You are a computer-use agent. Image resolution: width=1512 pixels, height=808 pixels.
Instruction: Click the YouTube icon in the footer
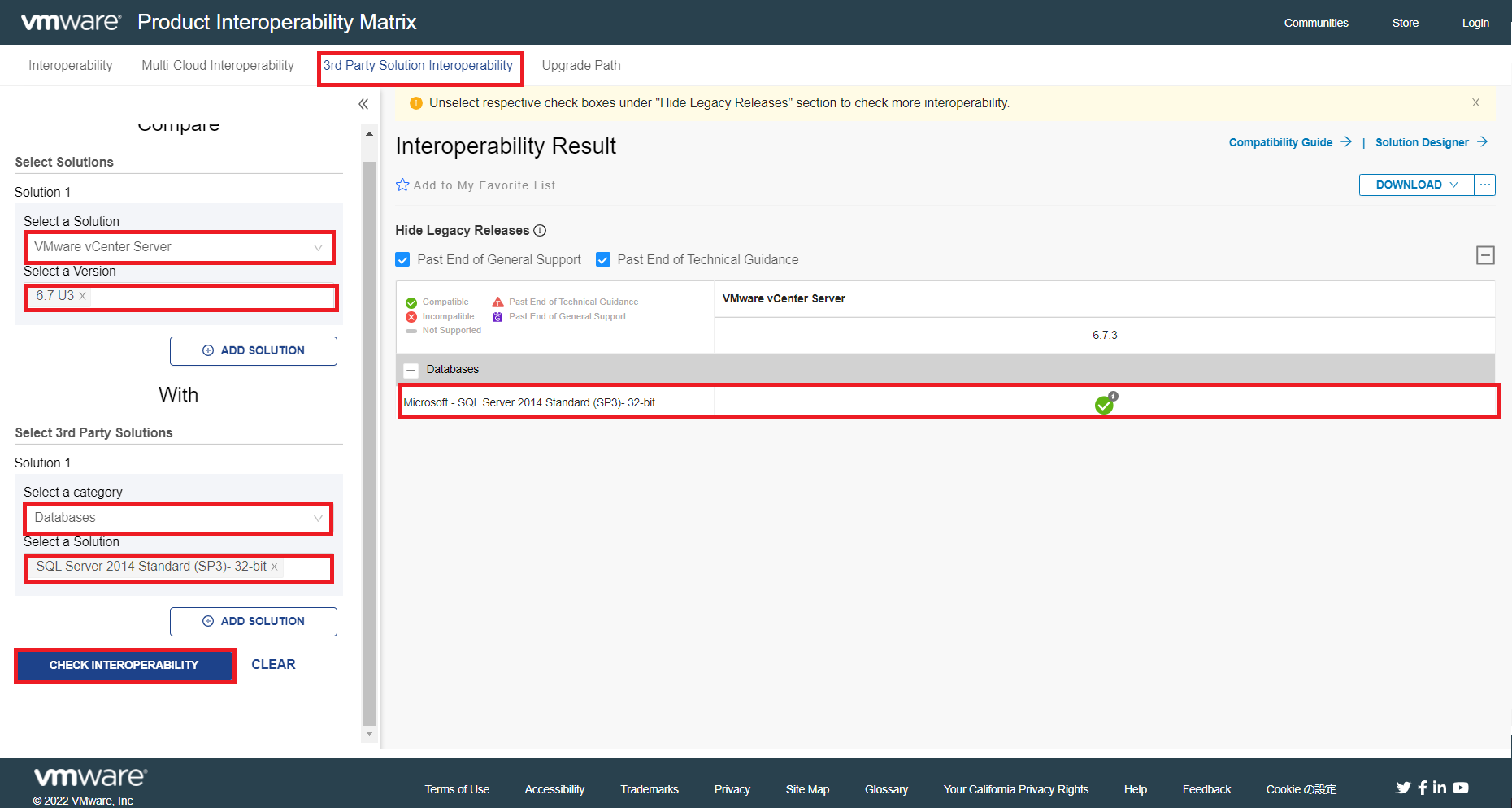tap(1461, 787)
